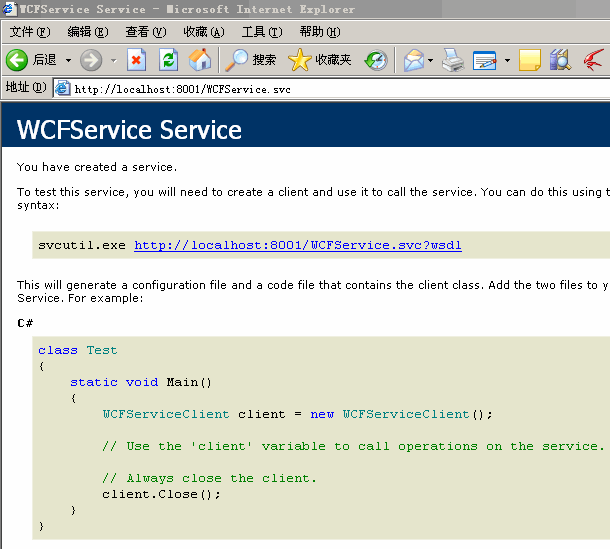Open the Search (搜索) magnifier button
This screenshot has width=610, height=549.
point(251,60)
